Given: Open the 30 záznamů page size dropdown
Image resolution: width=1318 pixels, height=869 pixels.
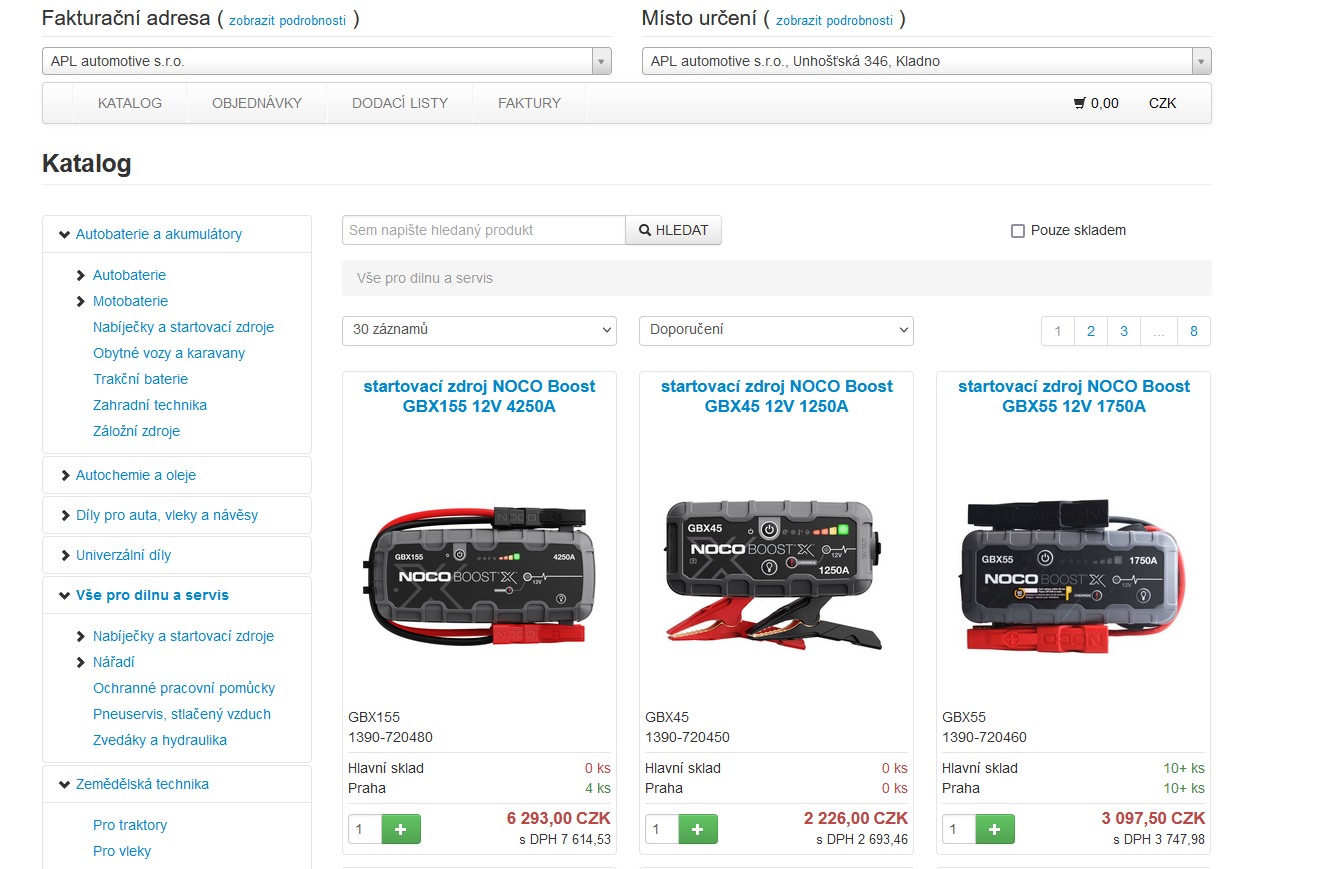Looking at the screenshot, I should pyautogui.click(x=479, y=329).
